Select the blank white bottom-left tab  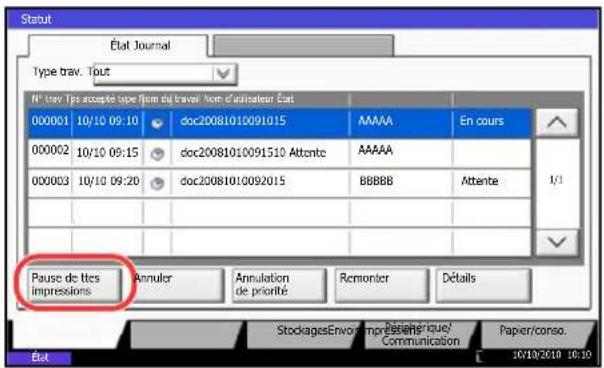pos(69,334)
